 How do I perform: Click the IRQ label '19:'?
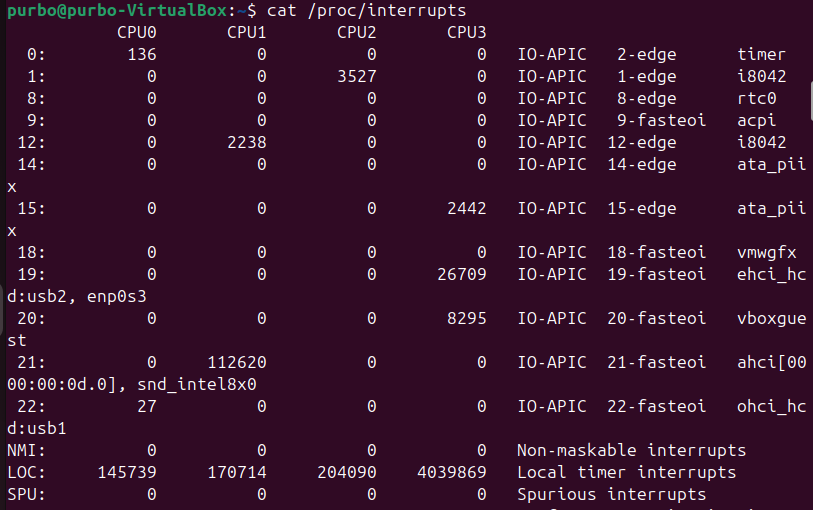[31, 274]
